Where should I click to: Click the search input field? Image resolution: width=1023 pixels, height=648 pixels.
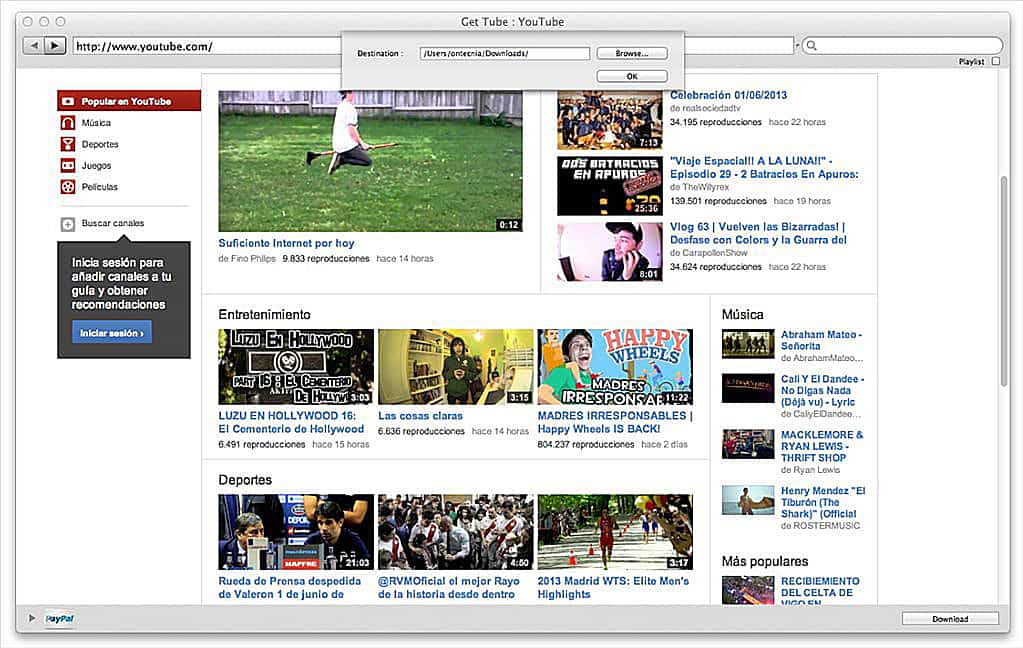point(902,45)
